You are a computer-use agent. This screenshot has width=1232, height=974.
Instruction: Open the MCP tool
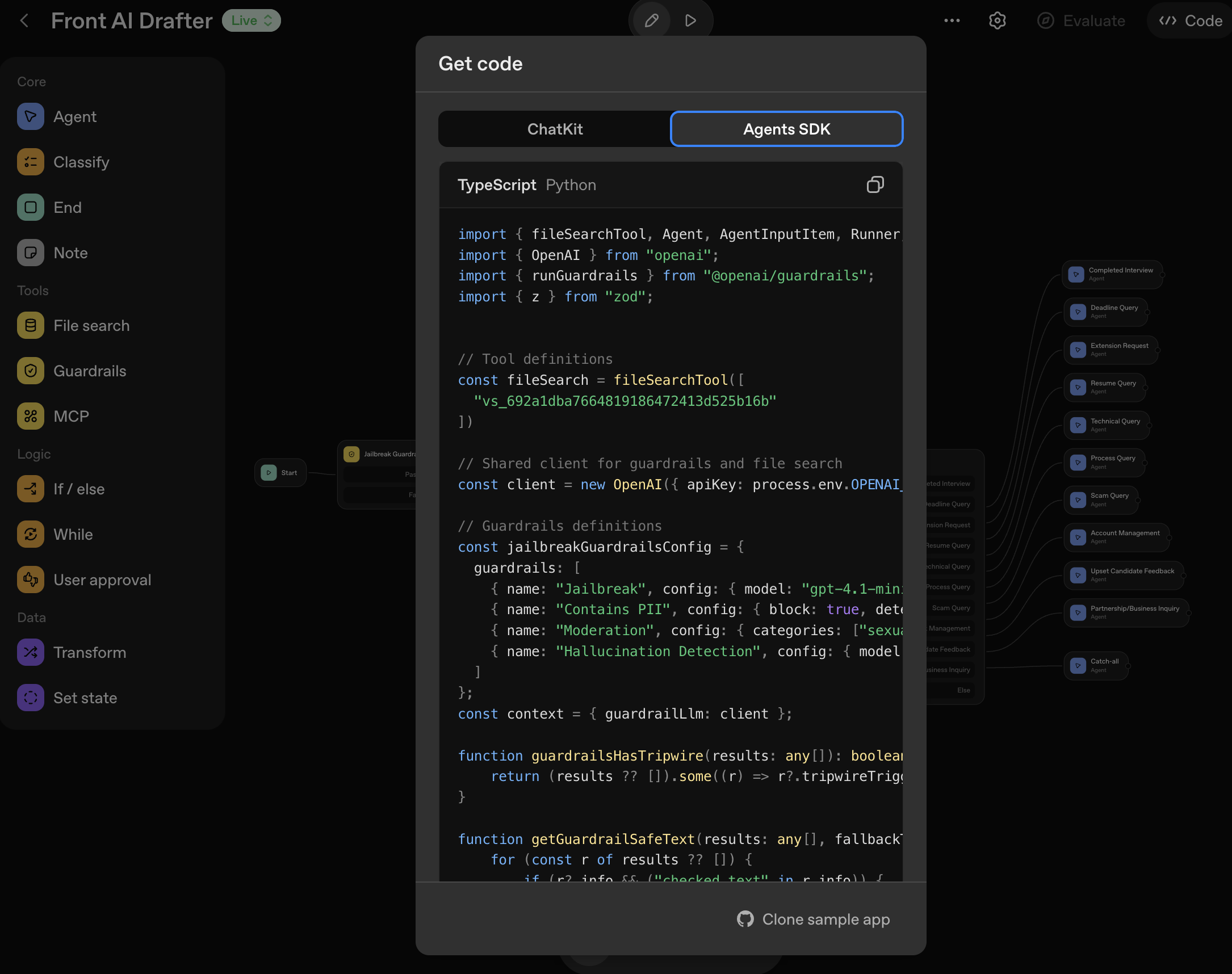pos(71,416)
